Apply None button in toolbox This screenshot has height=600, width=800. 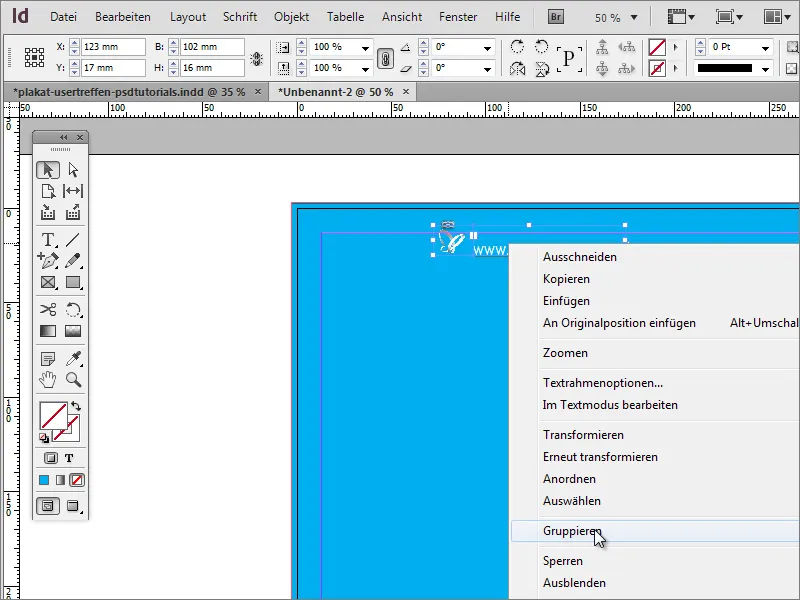[x=77, y=480]
